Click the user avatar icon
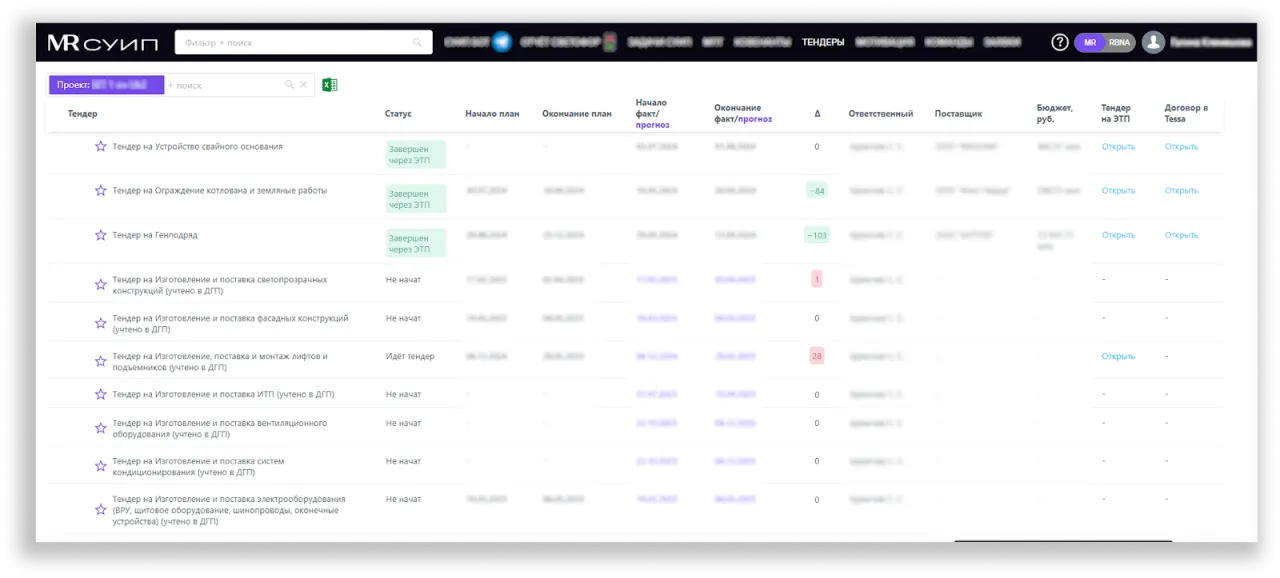1280x578 pixels. pyautogui.click(x=1153, y=42)
